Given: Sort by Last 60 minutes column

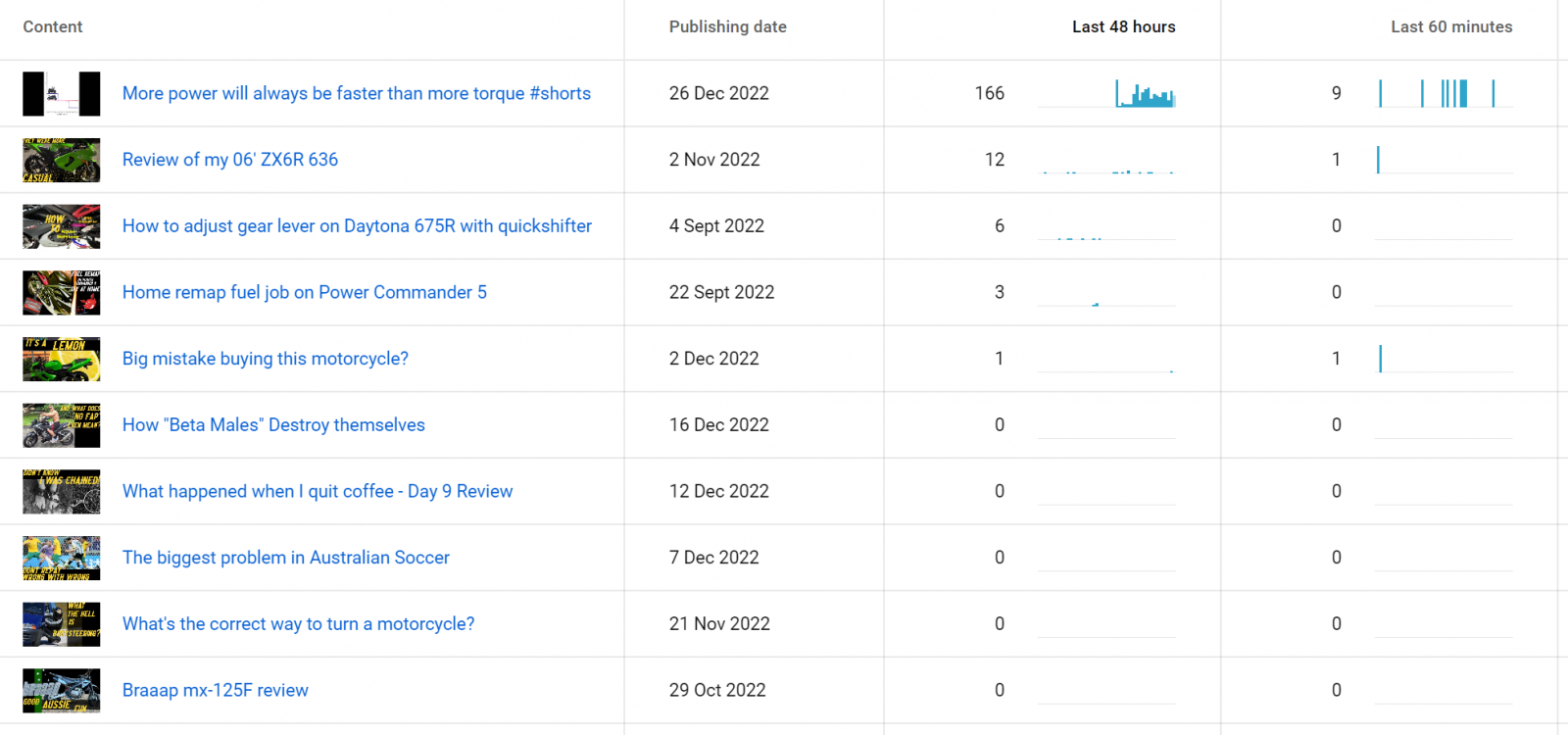Looking at the screenshot, I should click(x=1450, y=27).
